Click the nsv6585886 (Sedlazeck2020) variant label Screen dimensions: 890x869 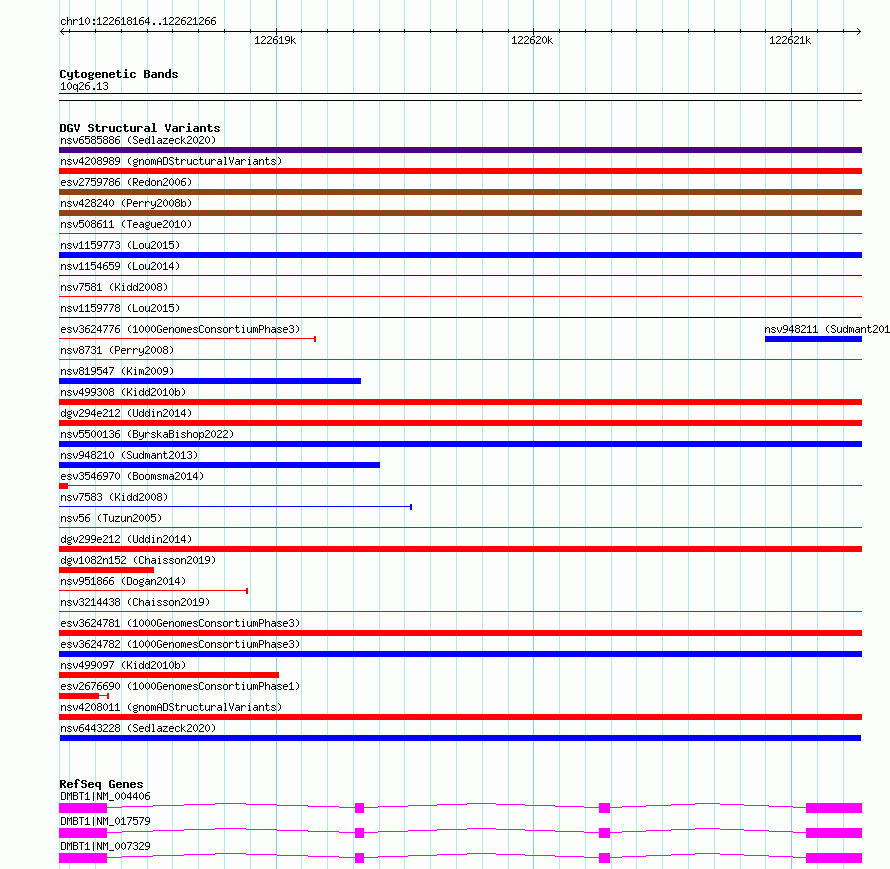click(x=138, y=140)
